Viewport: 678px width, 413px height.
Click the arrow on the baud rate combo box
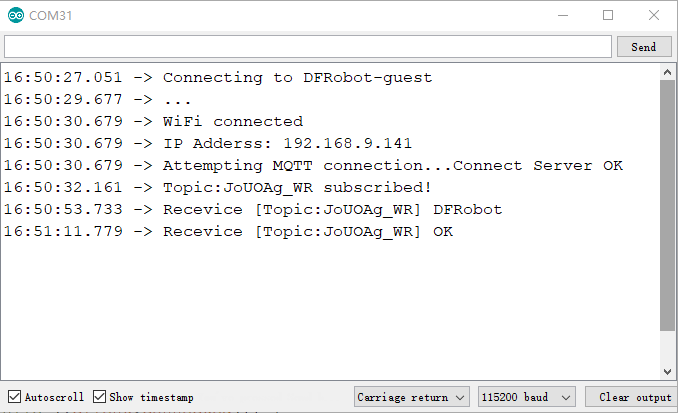tap(566, 397)
